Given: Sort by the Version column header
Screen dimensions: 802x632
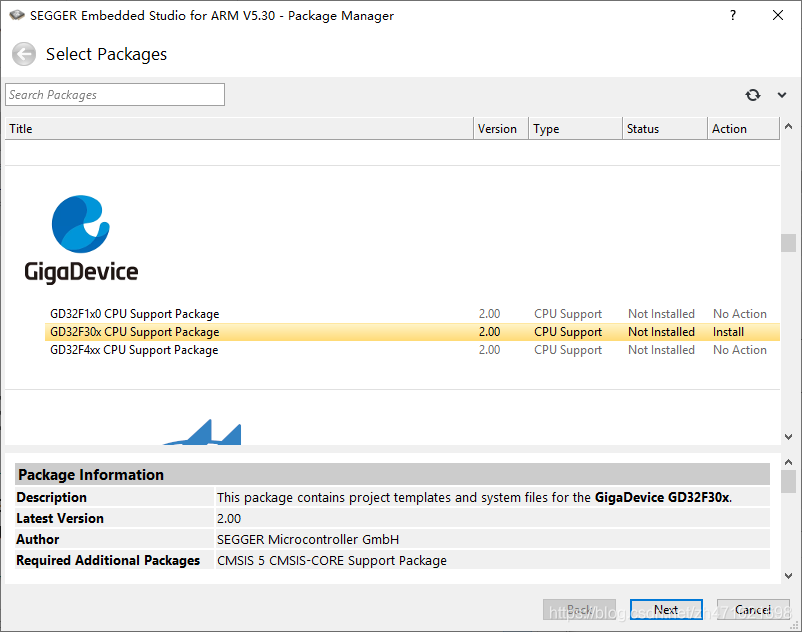Looking at the screenshot, I should pyautogui.click(x=501, y=129).
